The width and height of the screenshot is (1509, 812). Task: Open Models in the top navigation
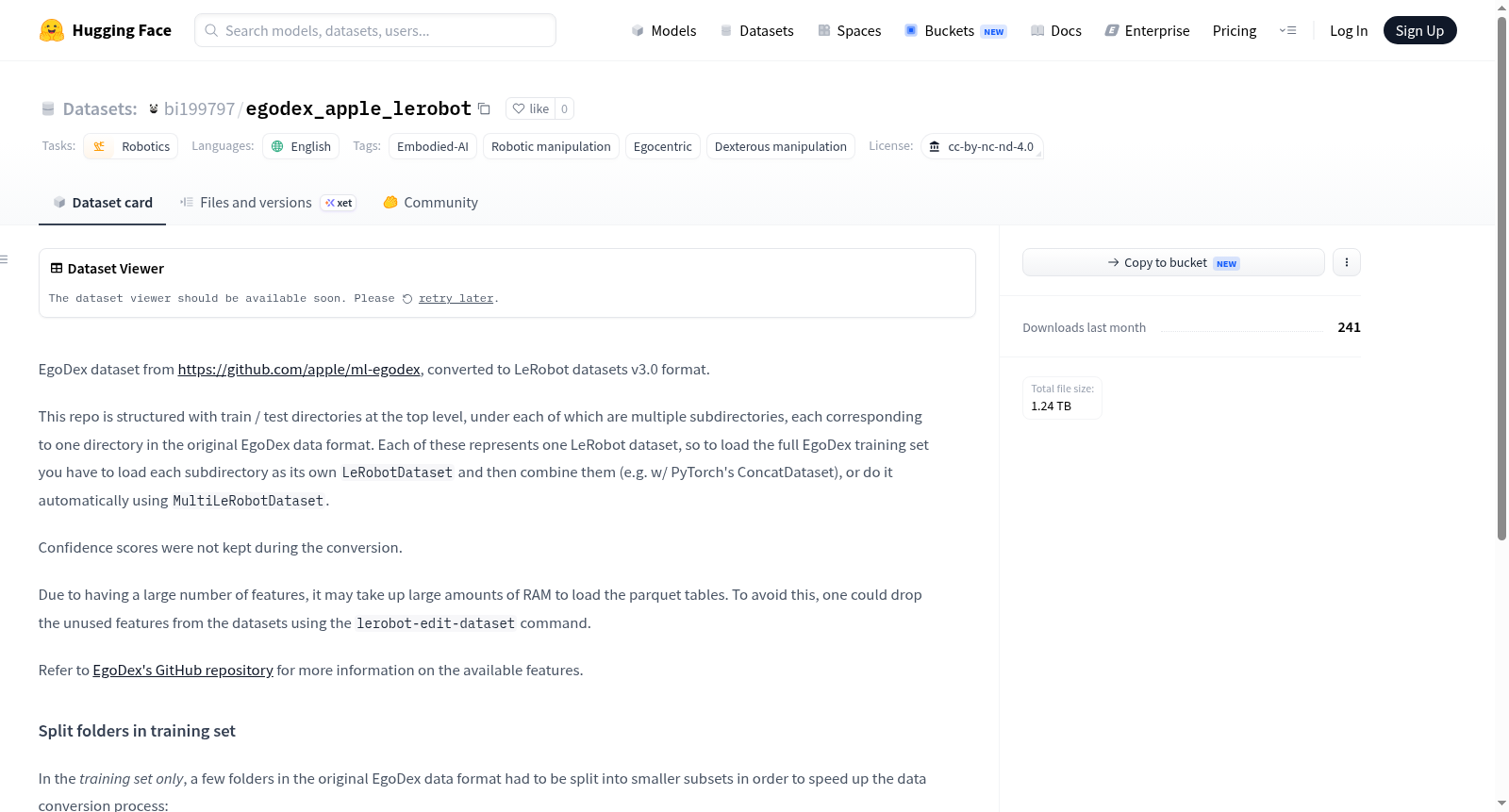coord(664,30)
